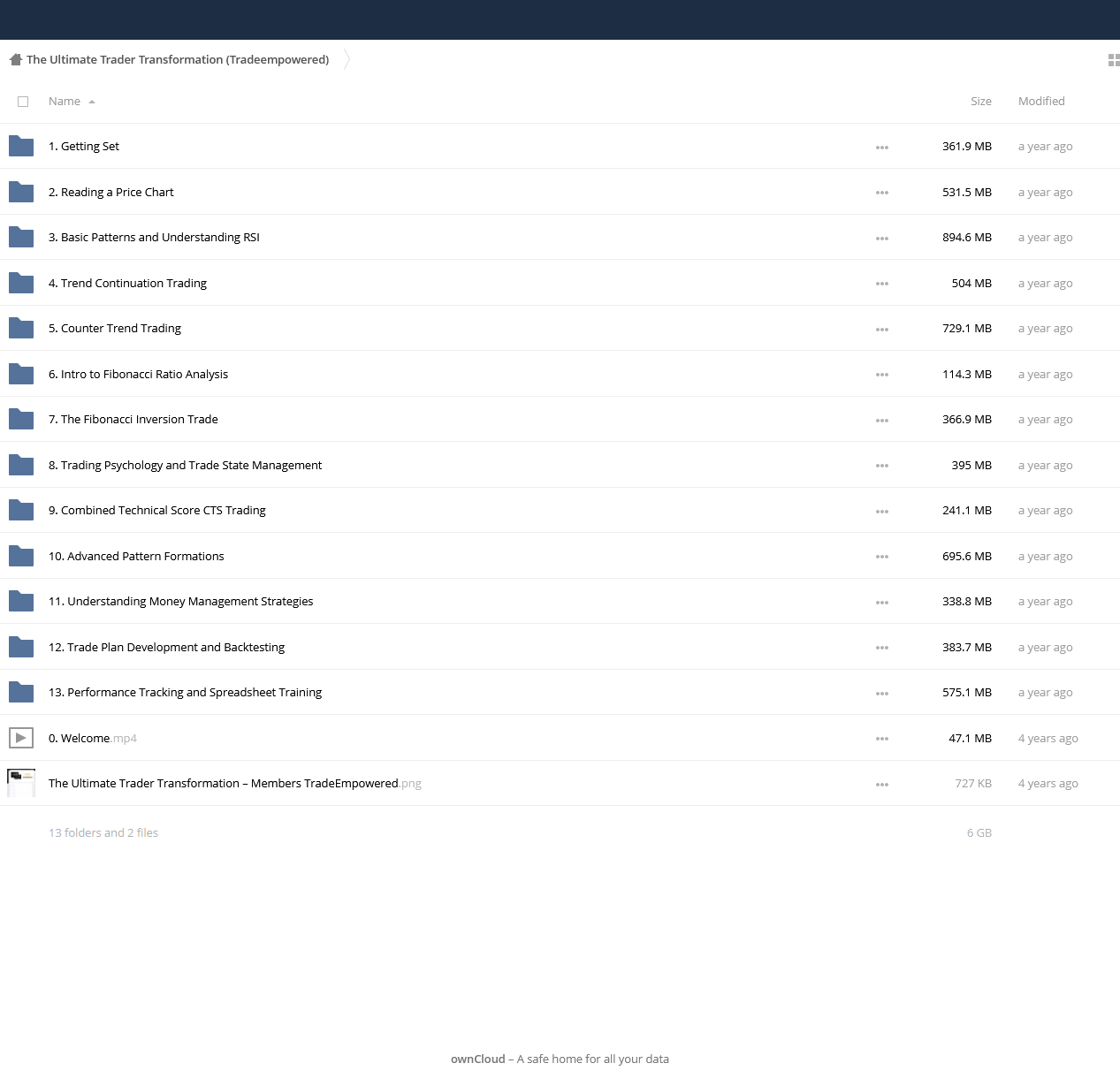This screenshot has width=1120, height=1086.
Task: Open the PNG thumbnail of Members TradeEmpowered
Action: tap(21, 783)
